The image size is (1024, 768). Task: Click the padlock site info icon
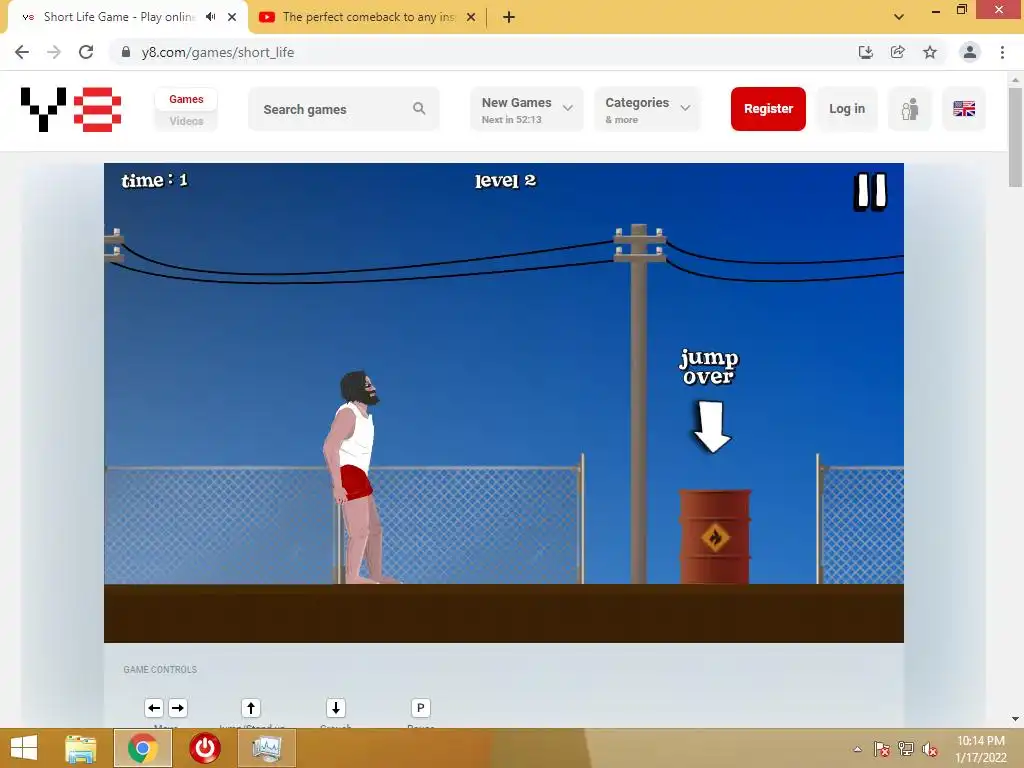coord(126,52)
